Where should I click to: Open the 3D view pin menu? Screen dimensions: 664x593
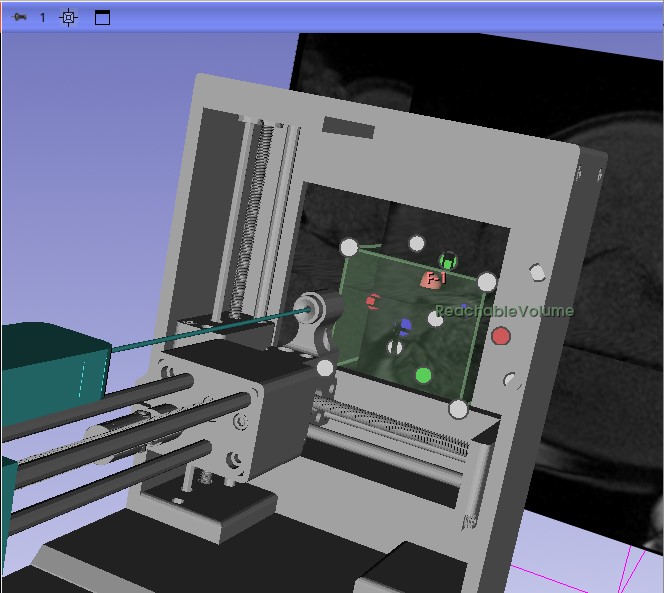19,17
